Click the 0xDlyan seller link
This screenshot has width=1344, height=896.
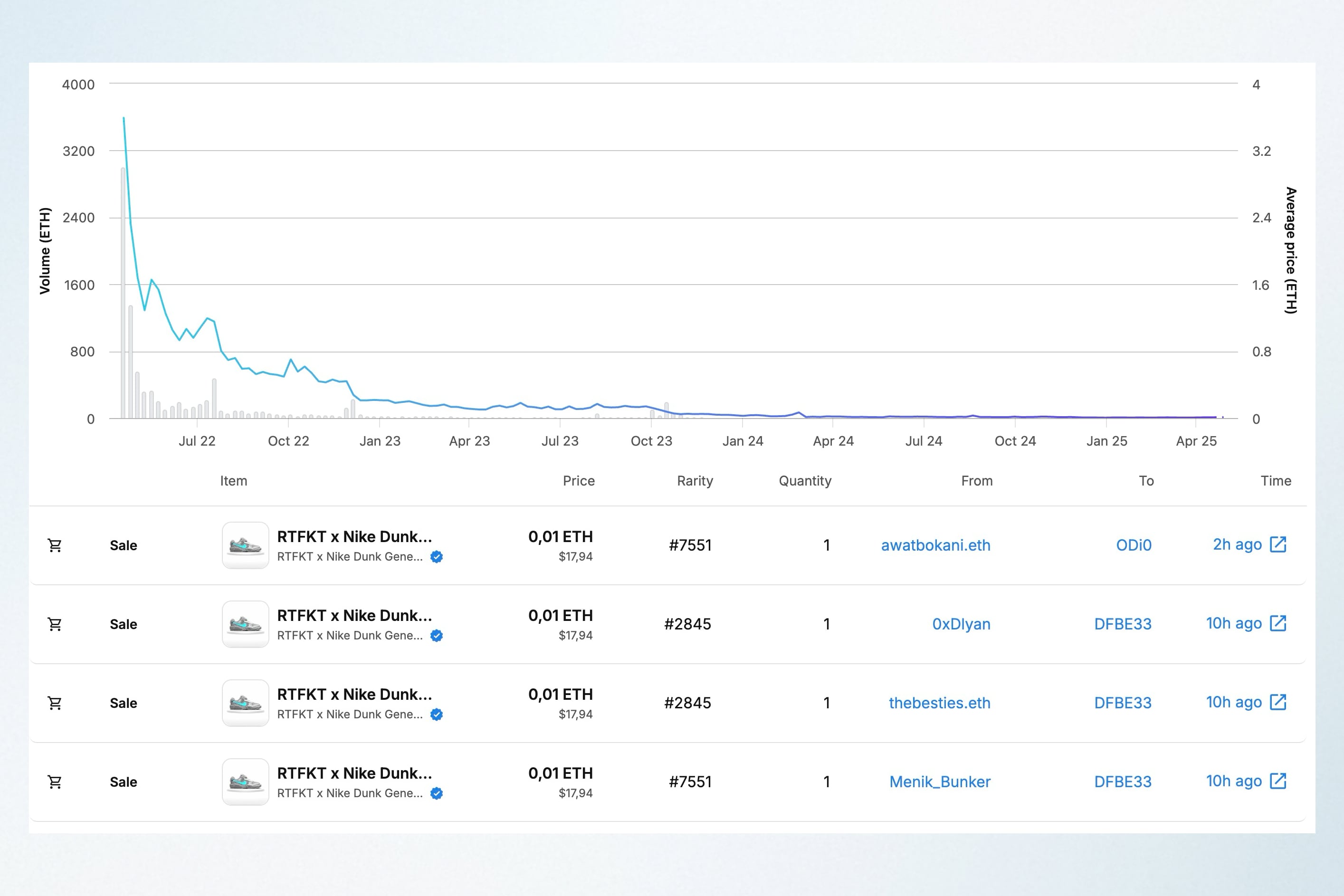(961, 624)
